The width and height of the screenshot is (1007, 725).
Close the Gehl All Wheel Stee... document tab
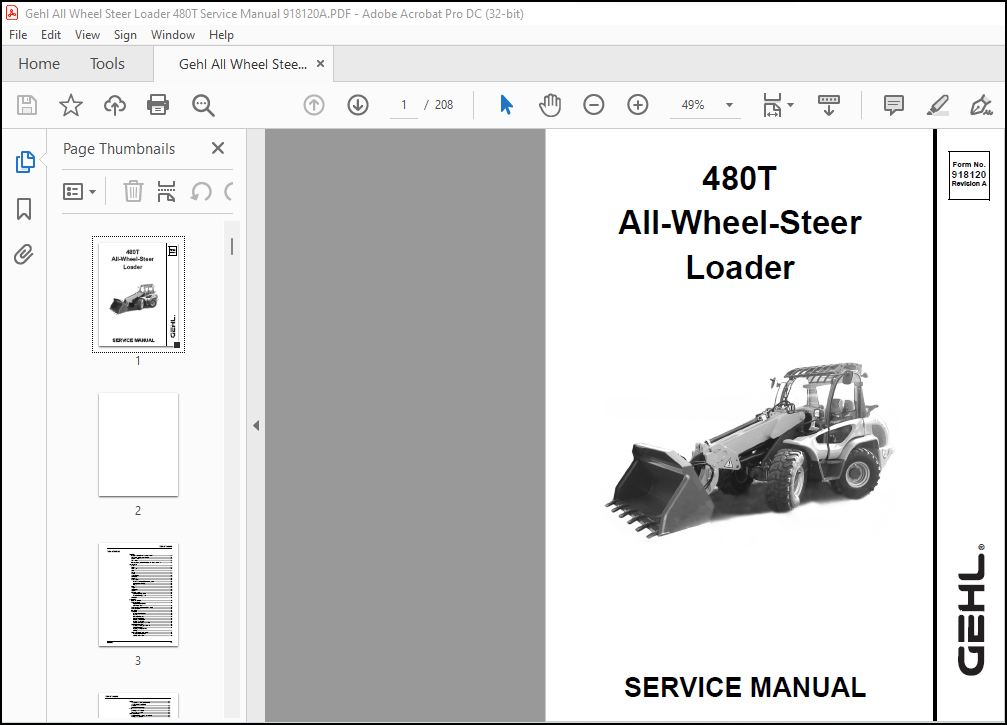(320, 64)
